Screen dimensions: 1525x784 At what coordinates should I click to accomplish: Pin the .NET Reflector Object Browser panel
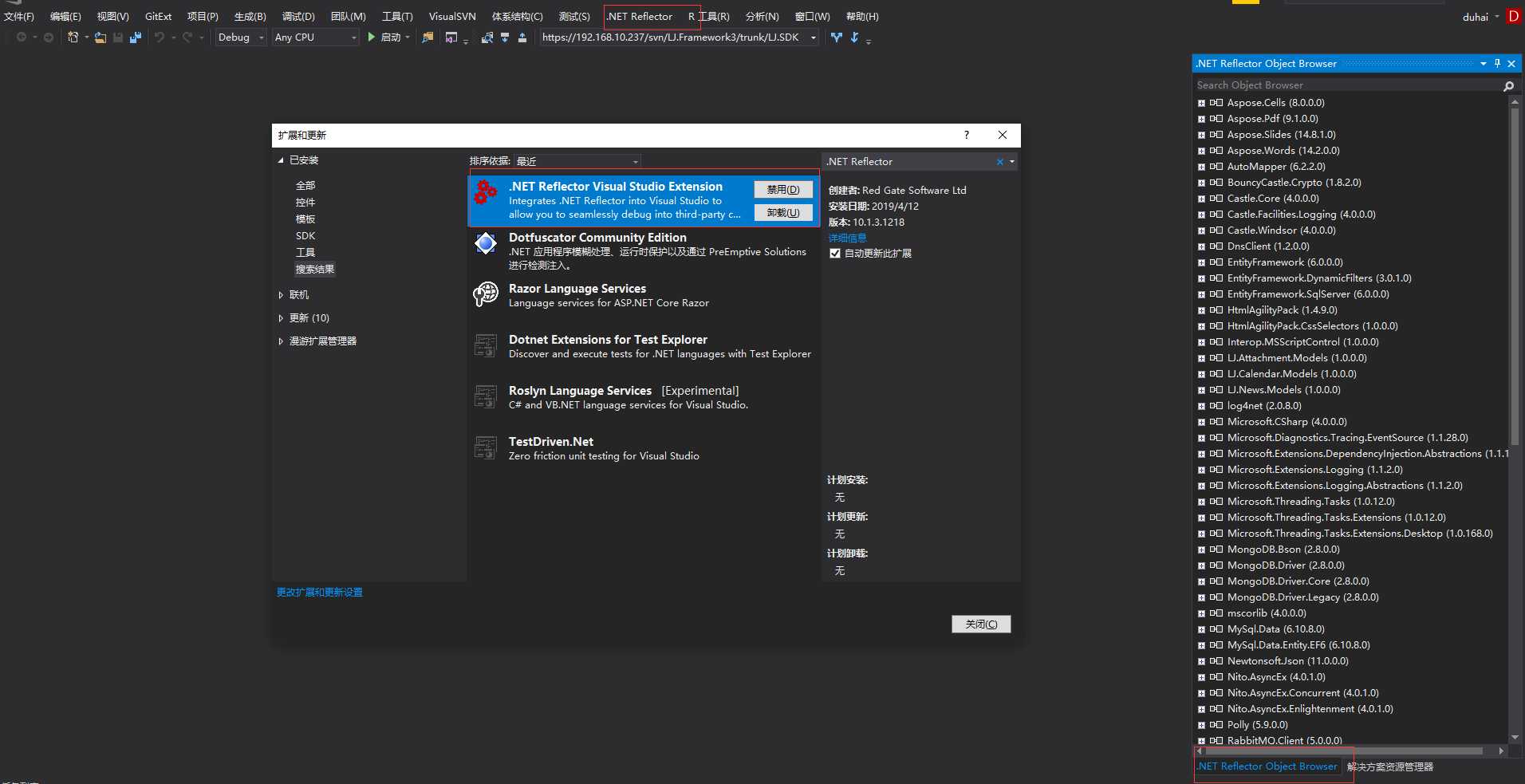[x=1497, y=64]
